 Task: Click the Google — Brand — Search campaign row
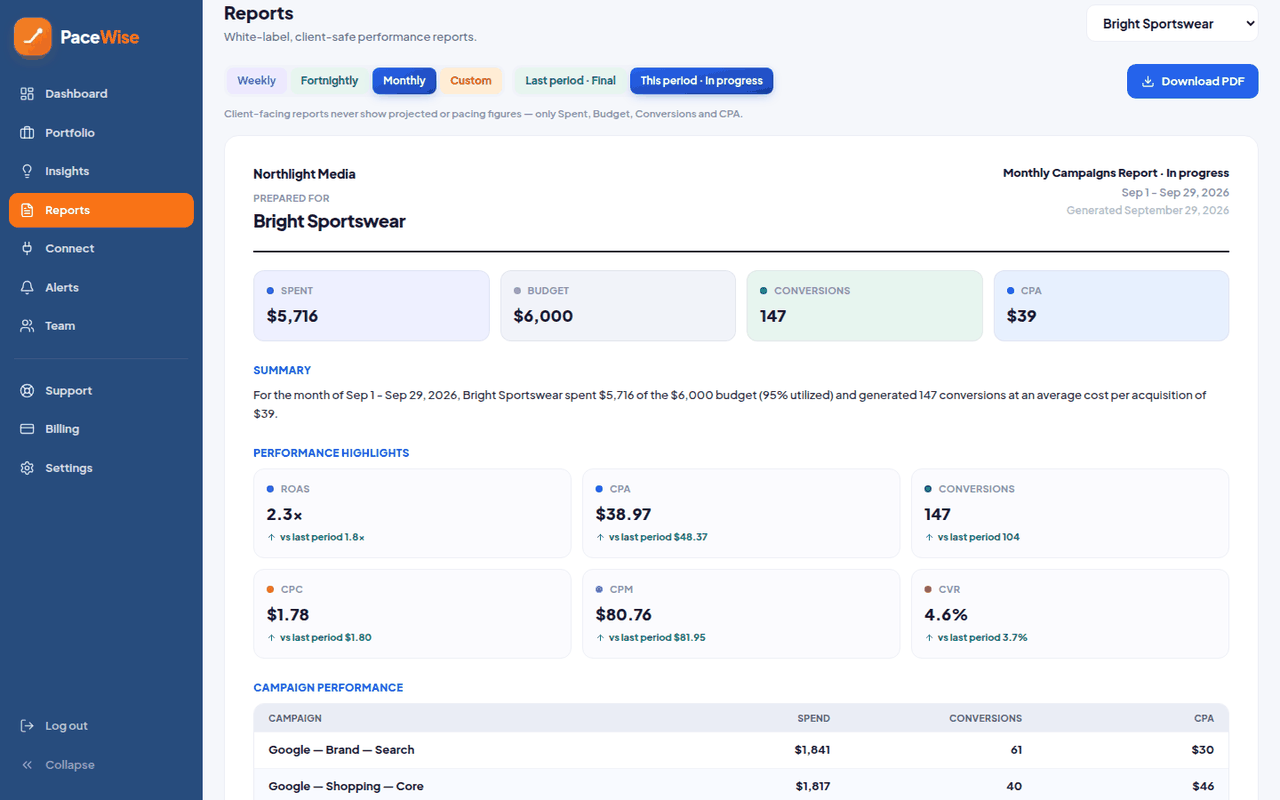741,750
